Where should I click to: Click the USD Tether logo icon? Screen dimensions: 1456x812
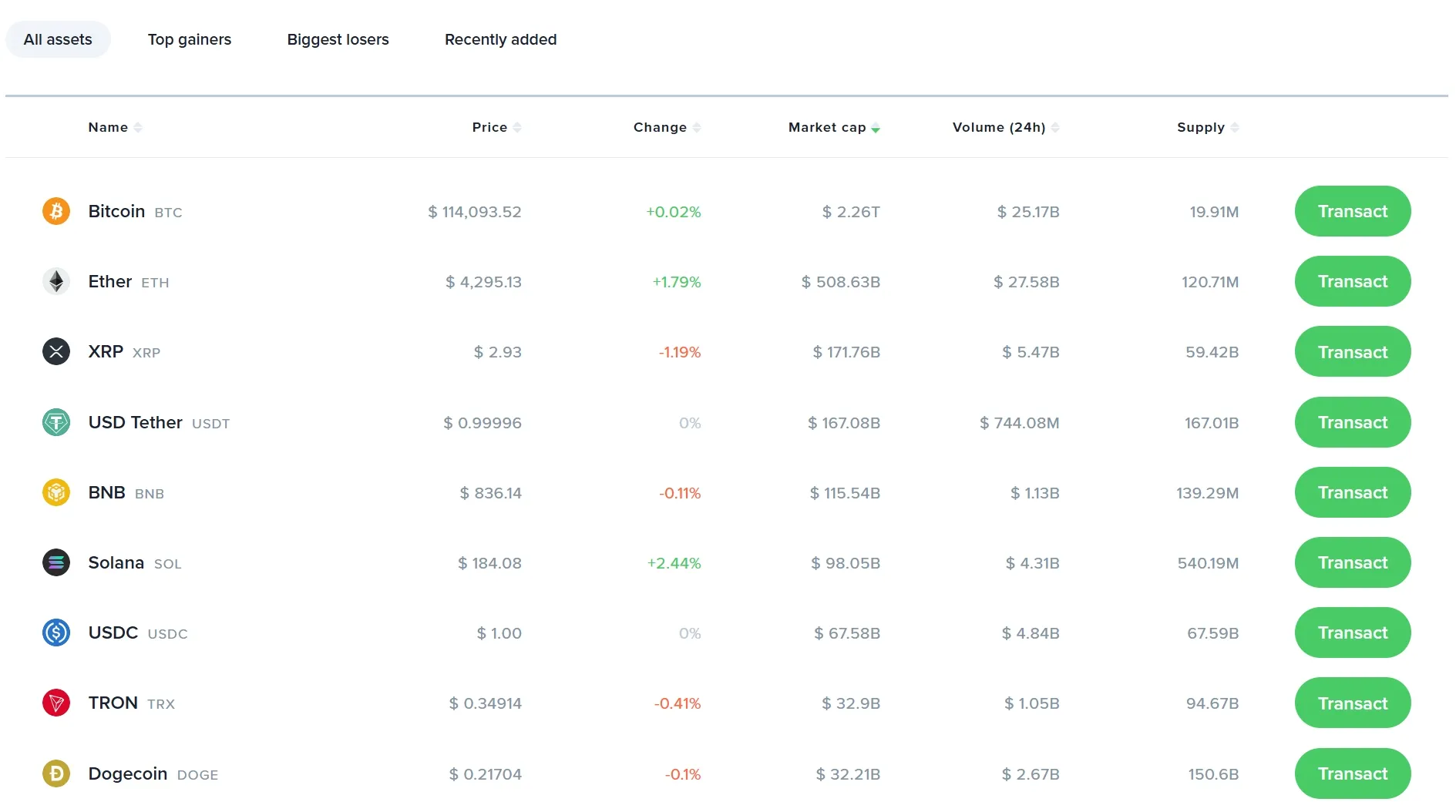(56, 422)
